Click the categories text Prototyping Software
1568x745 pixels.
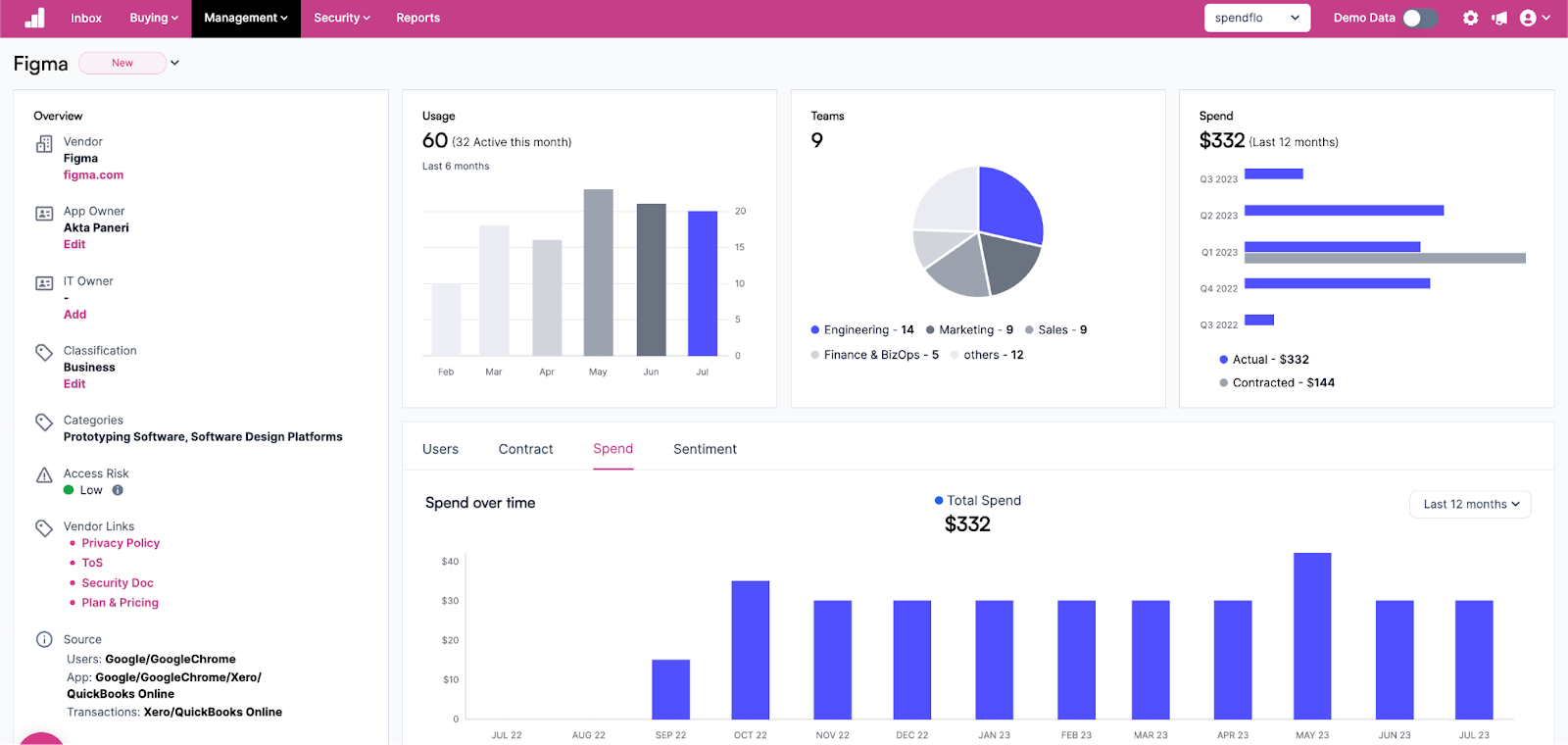124,437
